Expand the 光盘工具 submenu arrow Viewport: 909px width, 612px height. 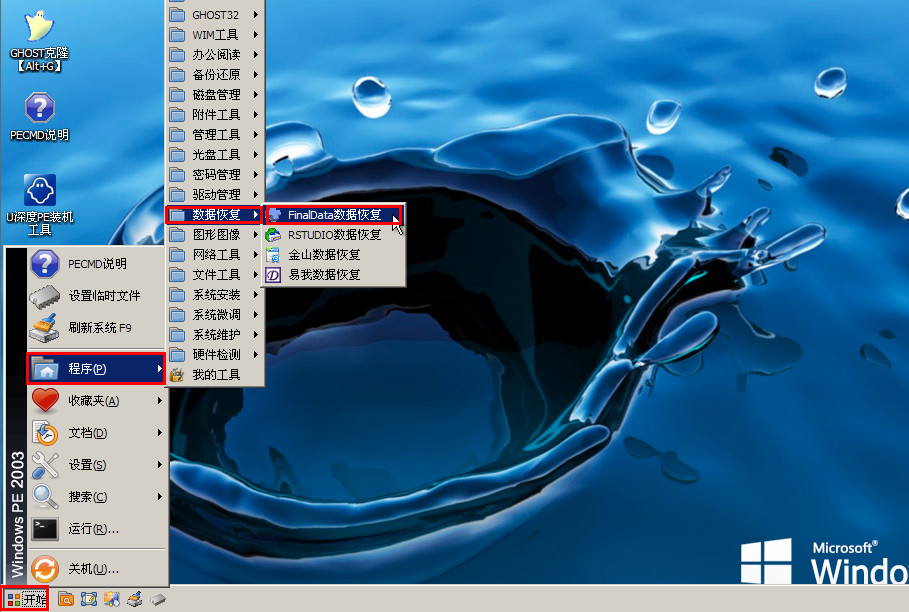(x=256, y=155)
